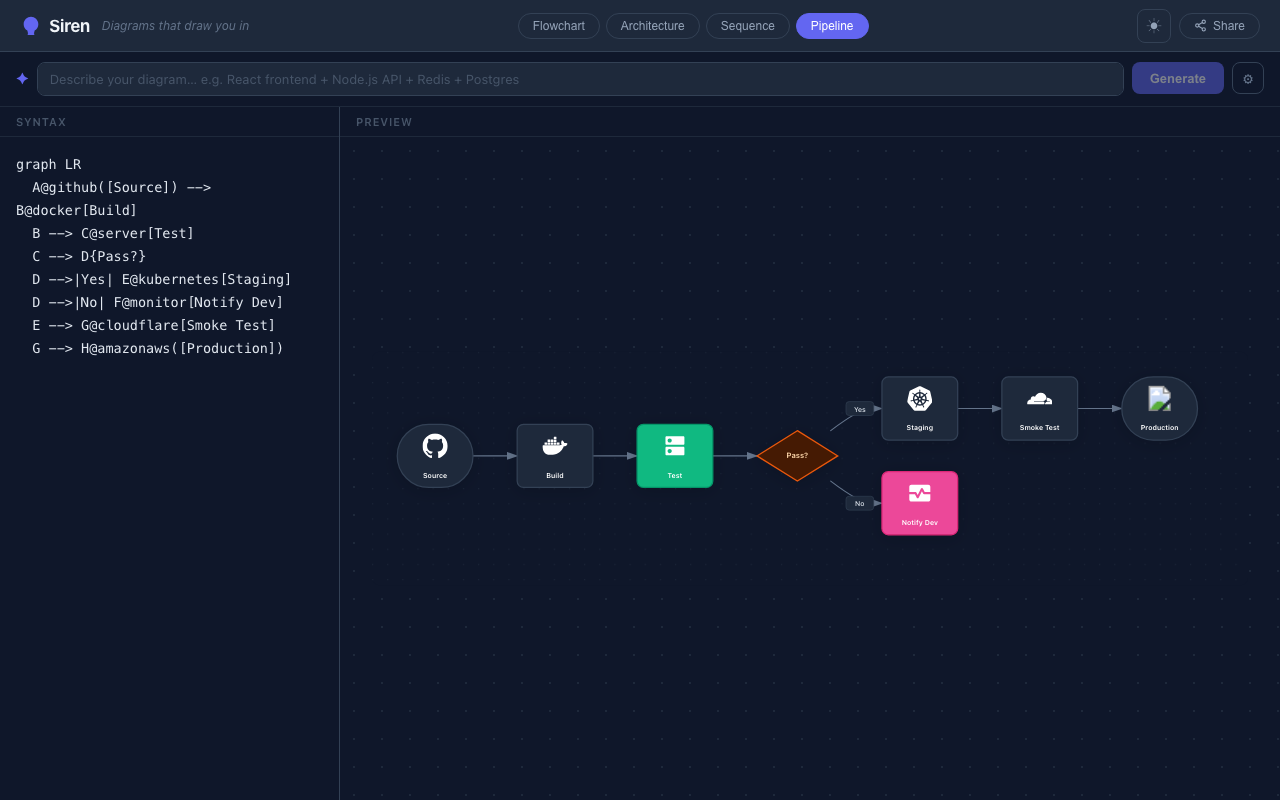Screen dimensions: 1280x800
Task: Click the 'Test' node label
Action: [675, 475]
